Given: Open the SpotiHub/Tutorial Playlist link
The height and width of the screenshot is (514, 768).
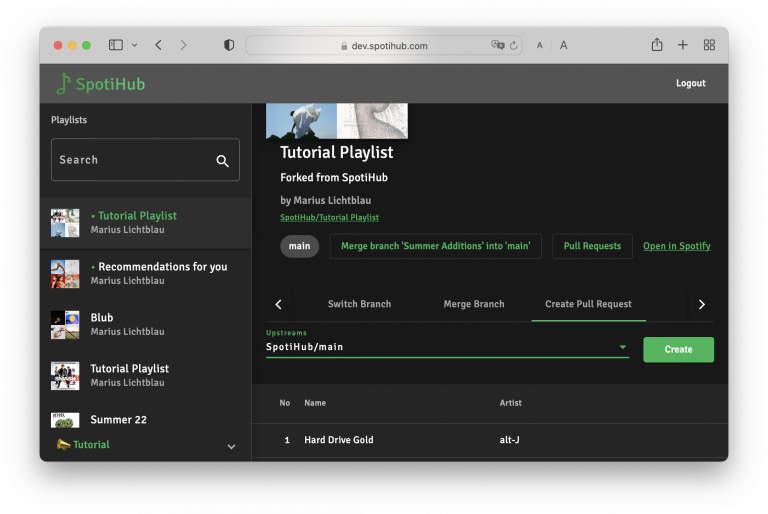Looking at the screenshot, I should [x=329, y=217].
